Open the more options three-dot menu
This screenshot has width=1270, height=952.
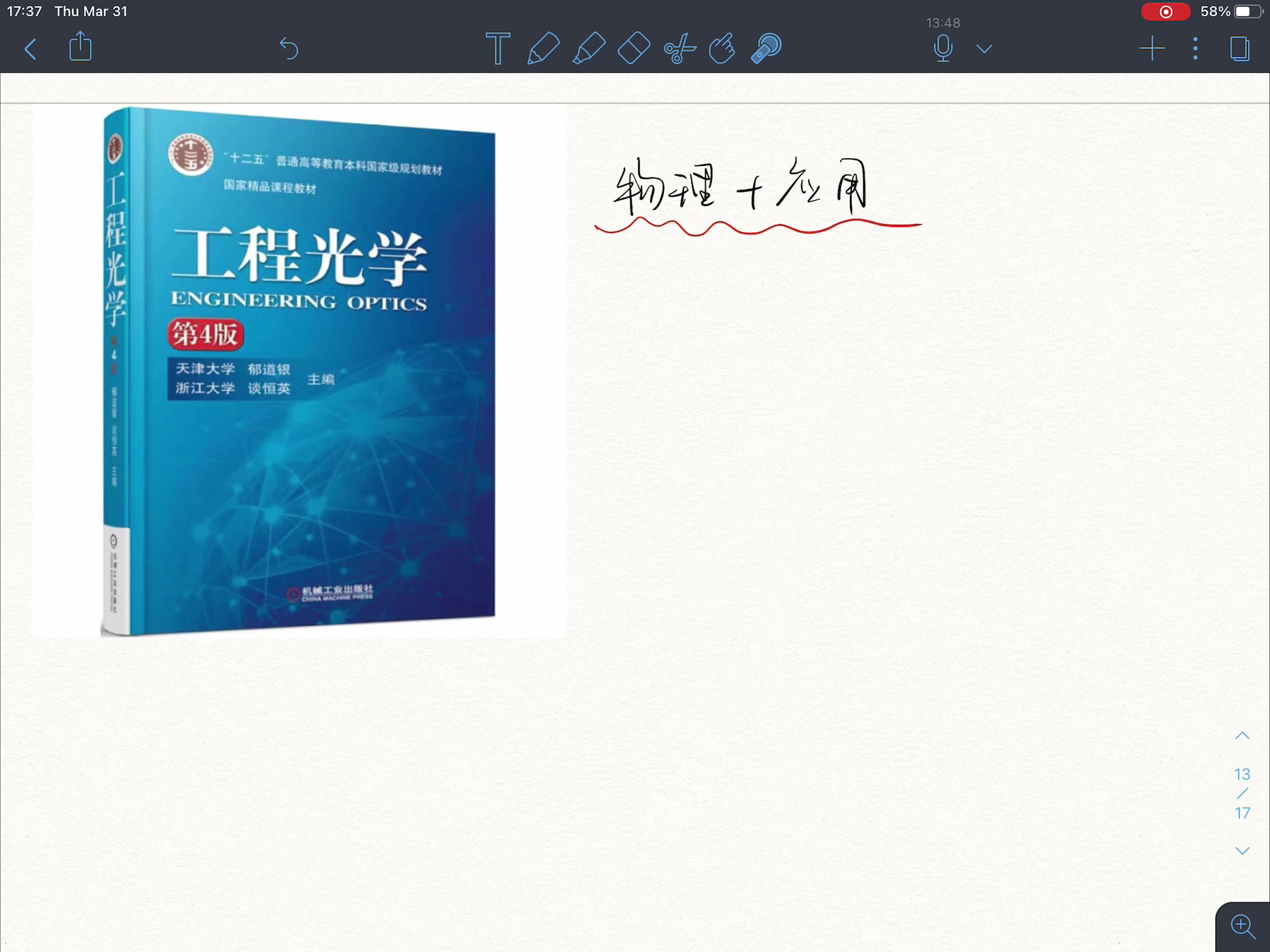1195,49
